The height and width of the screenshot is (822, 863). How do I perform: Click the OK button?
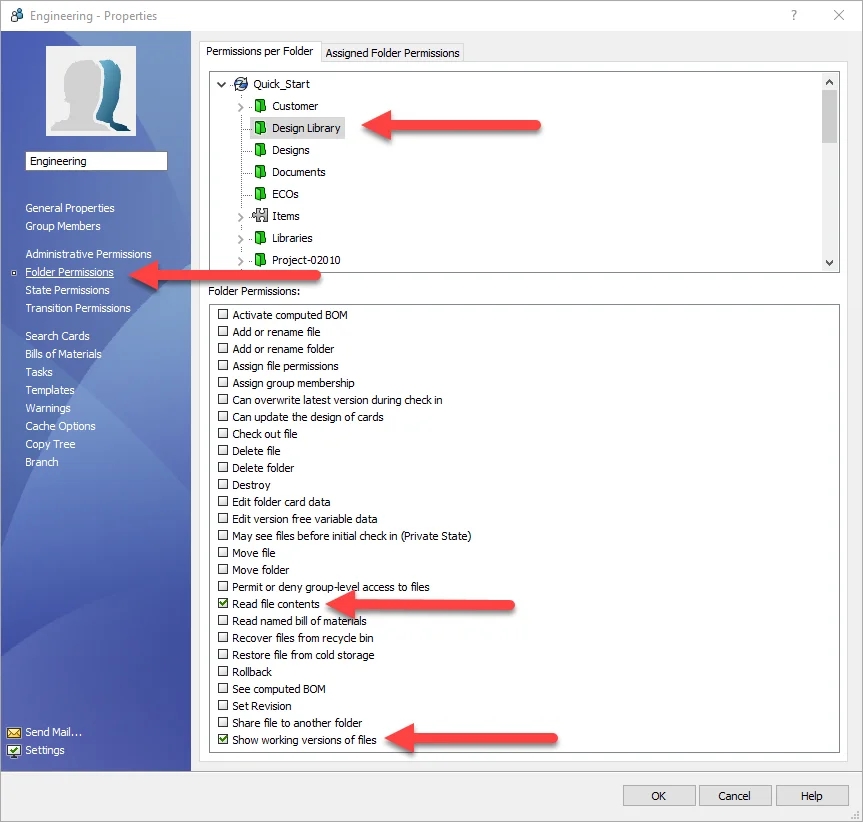point(659,796)
